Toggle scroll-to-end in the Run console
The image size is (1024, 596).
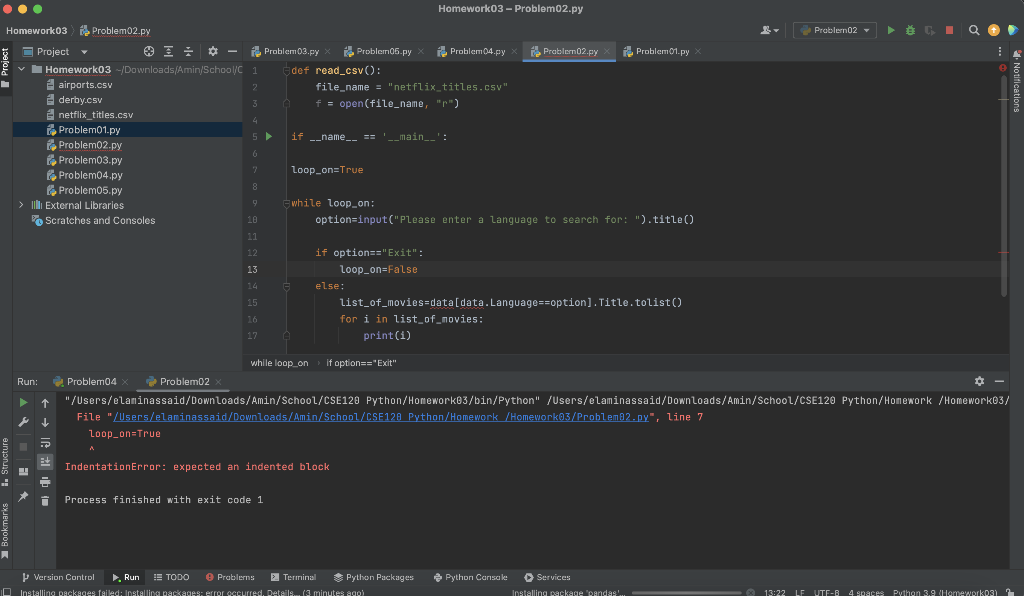tap(45, 461)
